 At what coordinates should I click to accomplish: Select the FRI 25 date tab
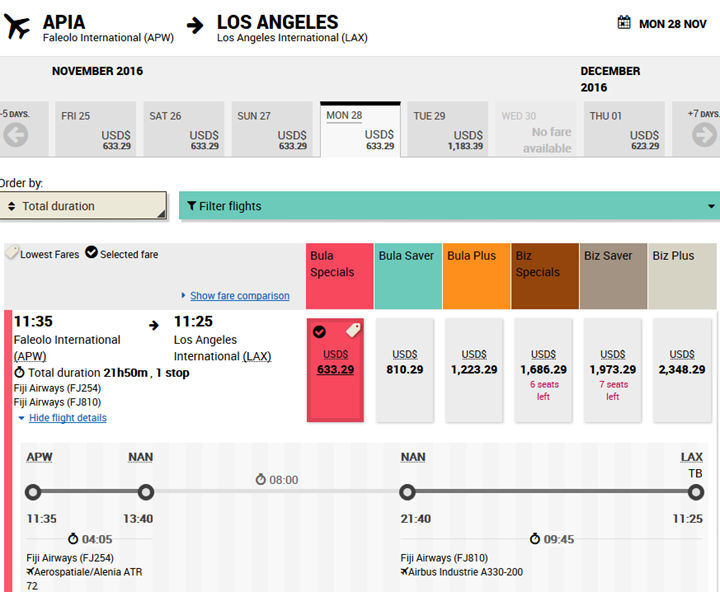tap(97, 130)
